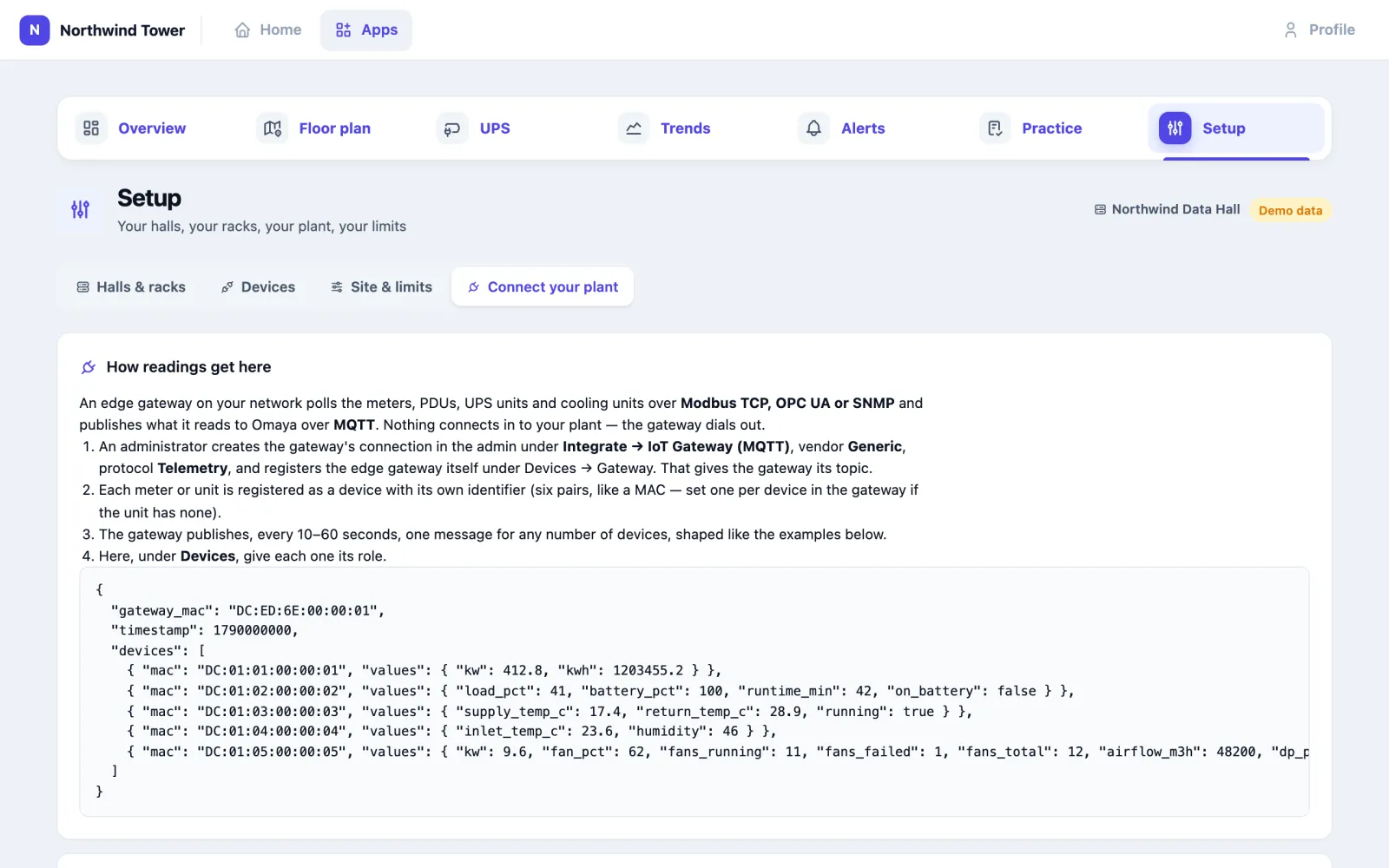Navigate to the Practice label
This screenshot has height=868, width=1389.
(x=1052, y=128)
